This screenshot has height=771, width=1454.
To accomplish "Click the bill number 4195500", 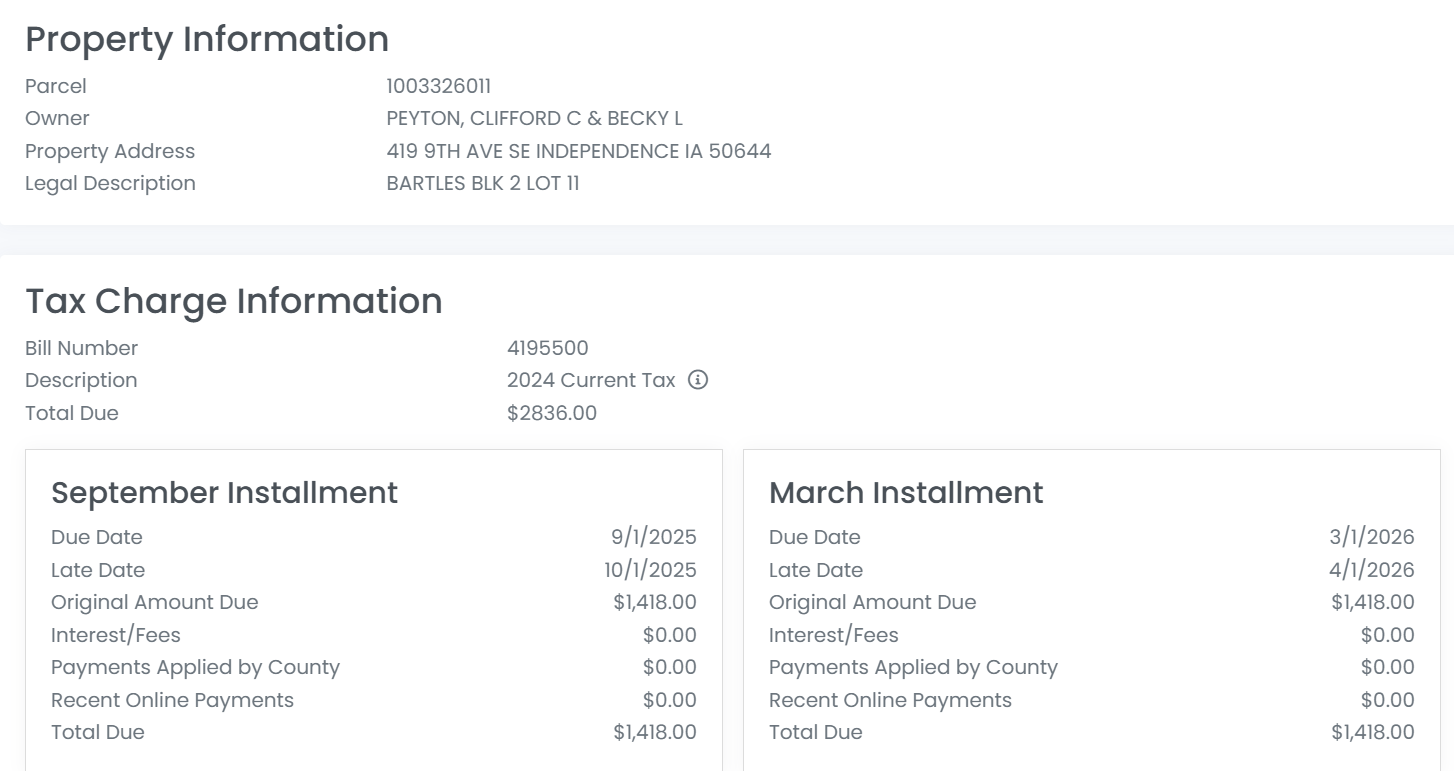I will [547, 348].
